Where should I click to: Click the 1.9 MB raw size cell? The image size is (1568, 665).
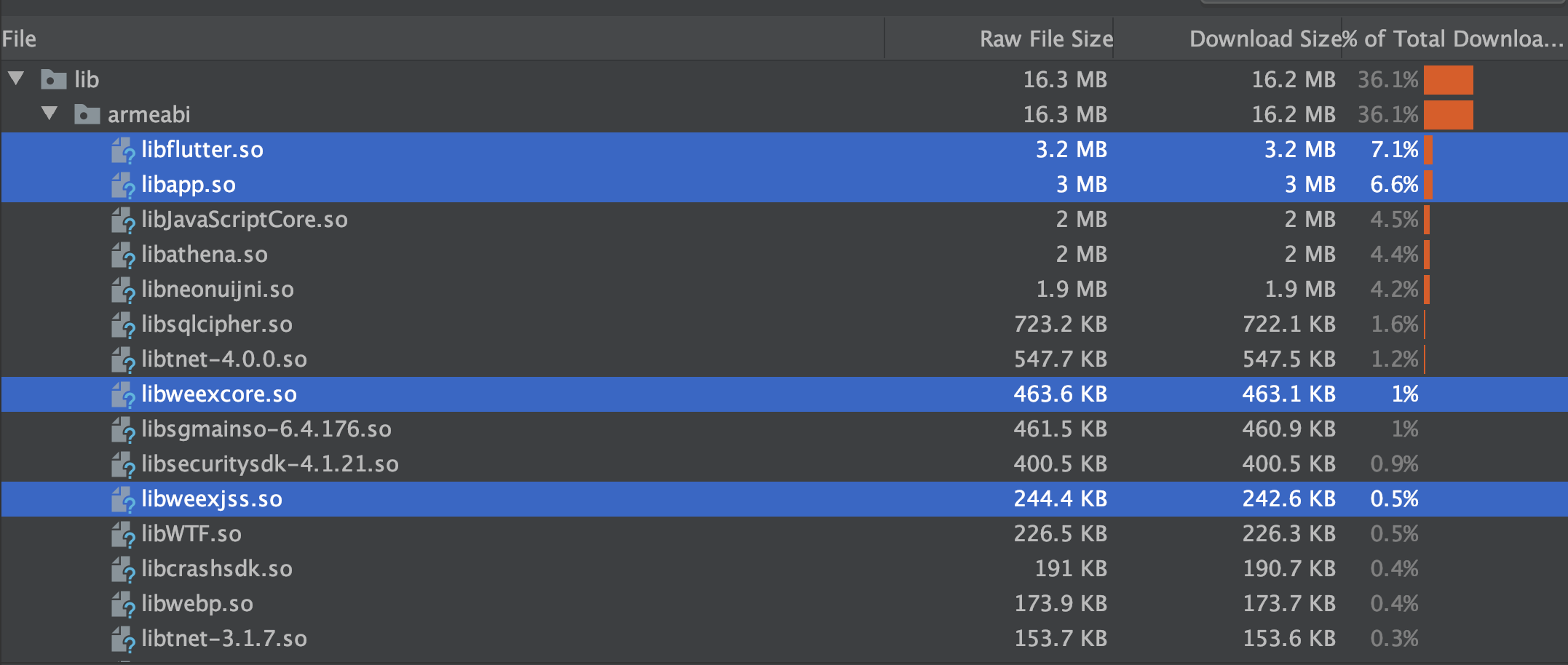pos(1072,289)
